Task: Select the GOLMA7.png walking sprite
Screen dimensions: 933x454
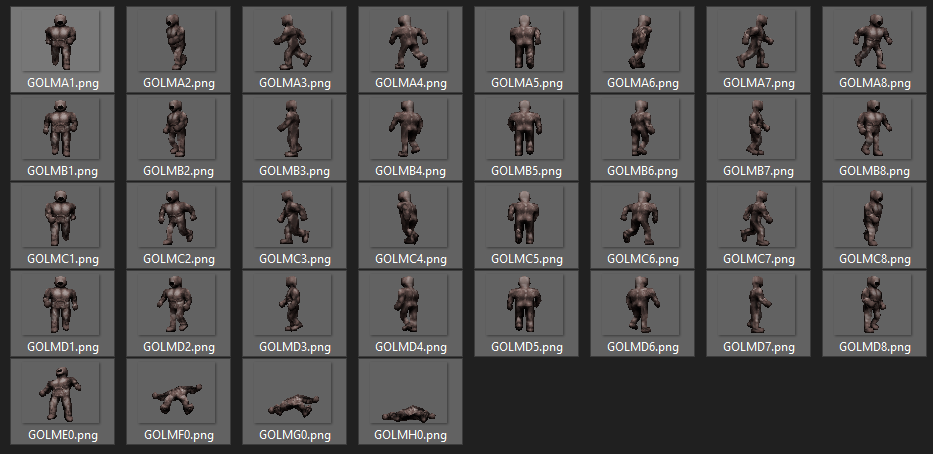Action: coord(757,42)
